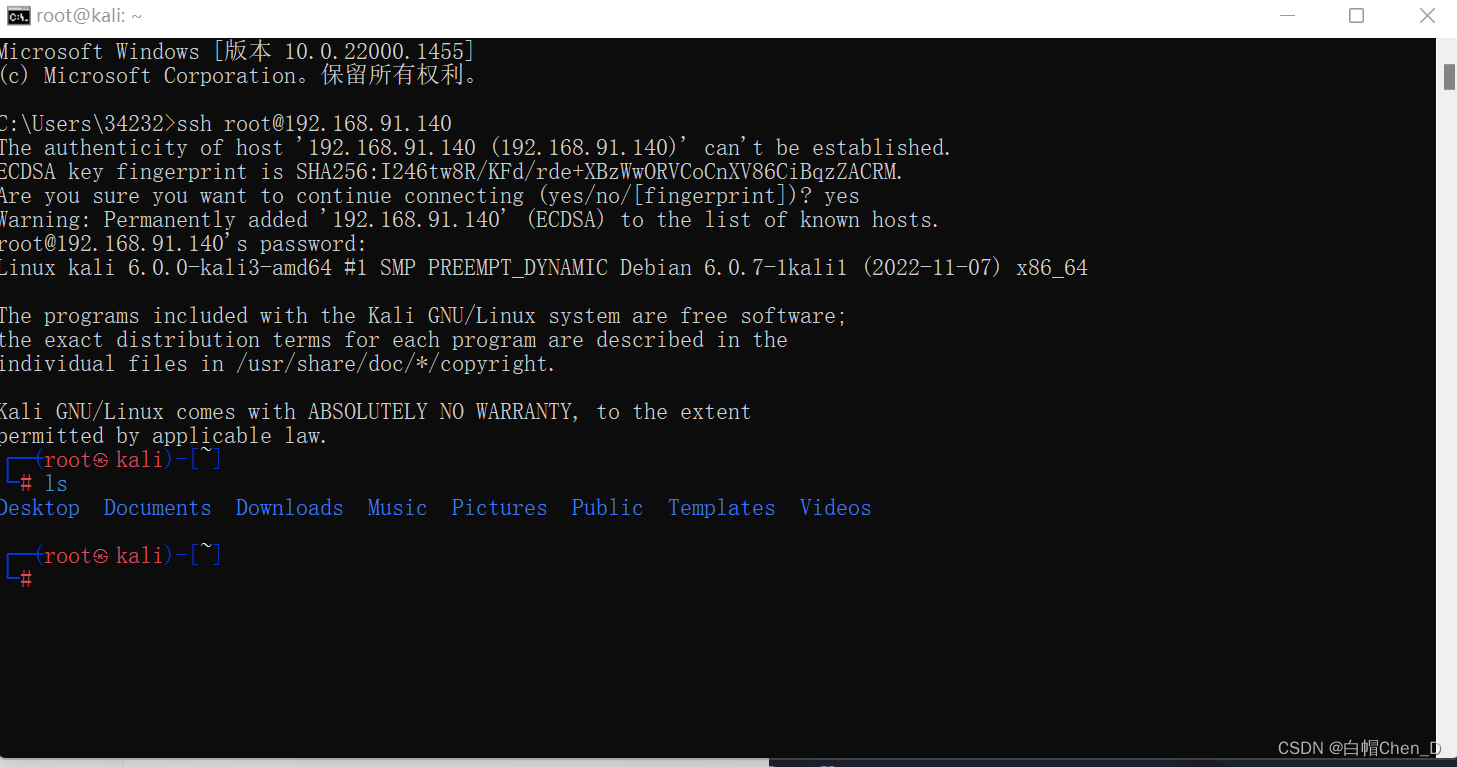Click the "Documents" directory name in ls output
The image size is (1457, 767).
point(157,508)
